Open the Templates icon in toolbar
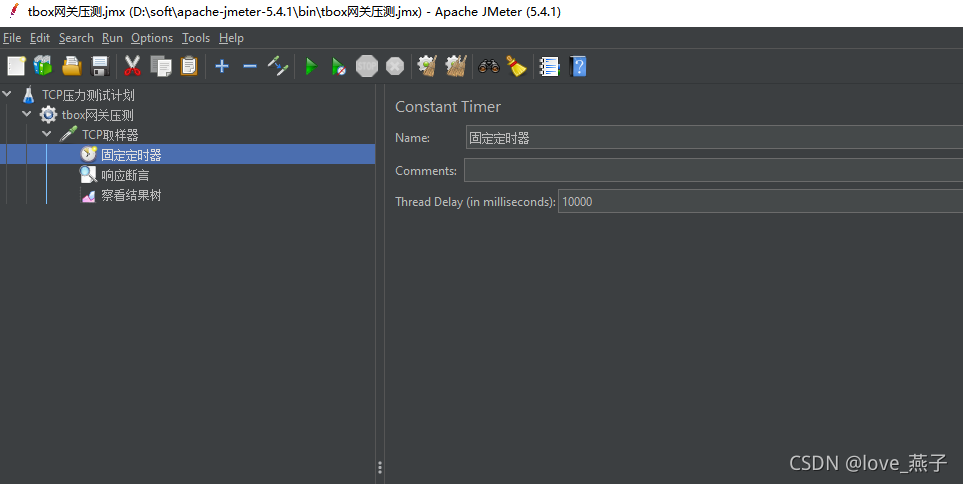Screen dimensions: 963x484 coord(43,66)
